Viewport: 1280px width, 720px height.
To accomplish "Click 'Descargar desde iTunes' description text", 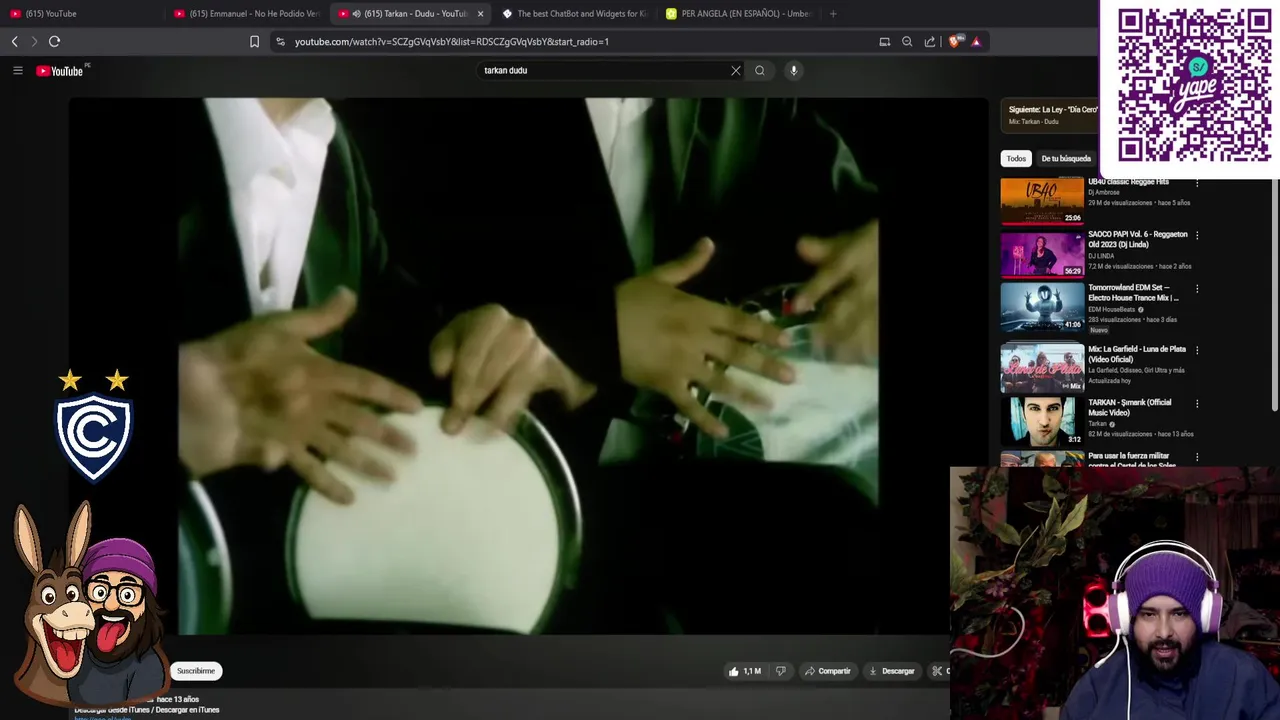I will 147,710.
